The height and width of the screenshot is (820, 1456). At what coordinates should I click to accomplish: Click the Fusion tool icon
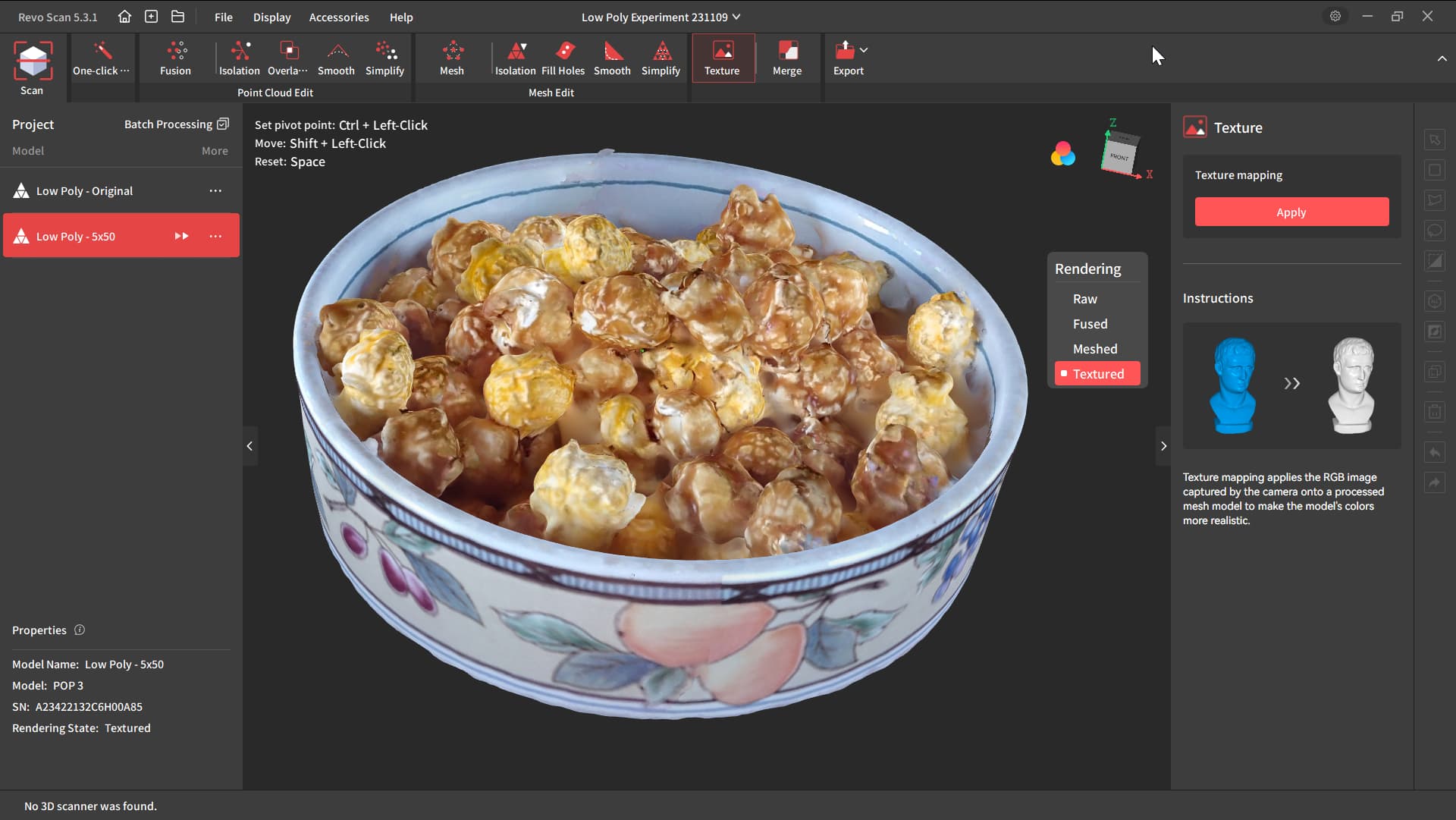point(175,52)
